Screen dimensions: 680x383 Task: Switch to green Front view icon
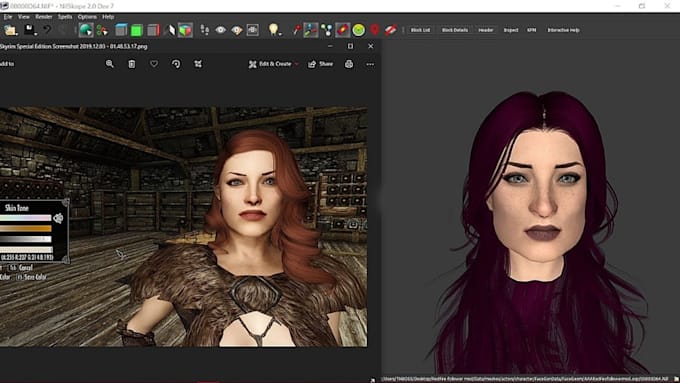click(137, 30)
